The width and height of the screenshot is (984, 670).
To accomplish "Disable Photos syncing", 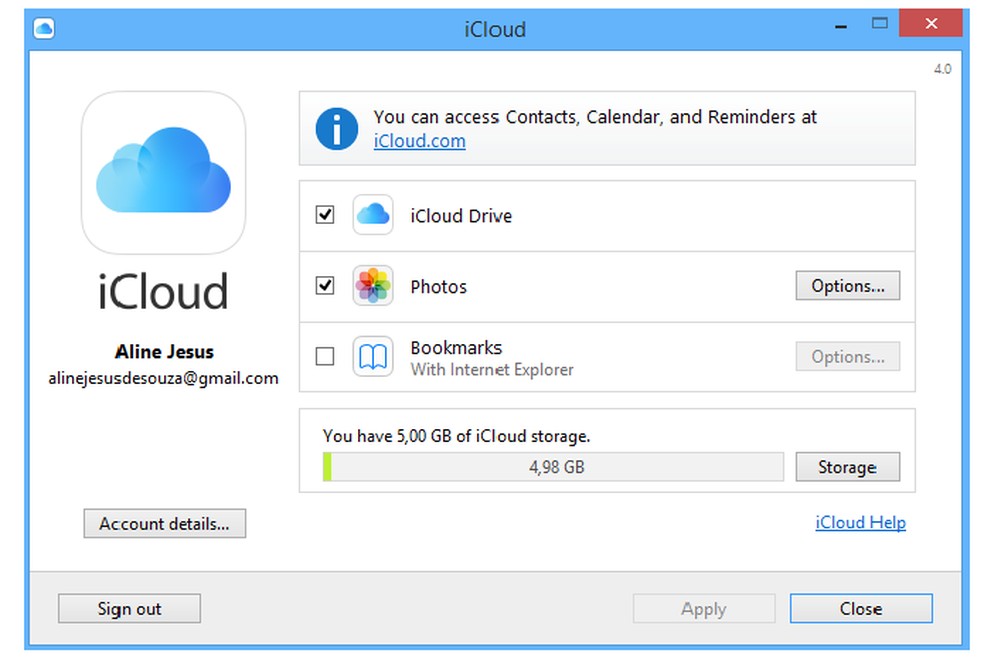I will coord(324,285).
